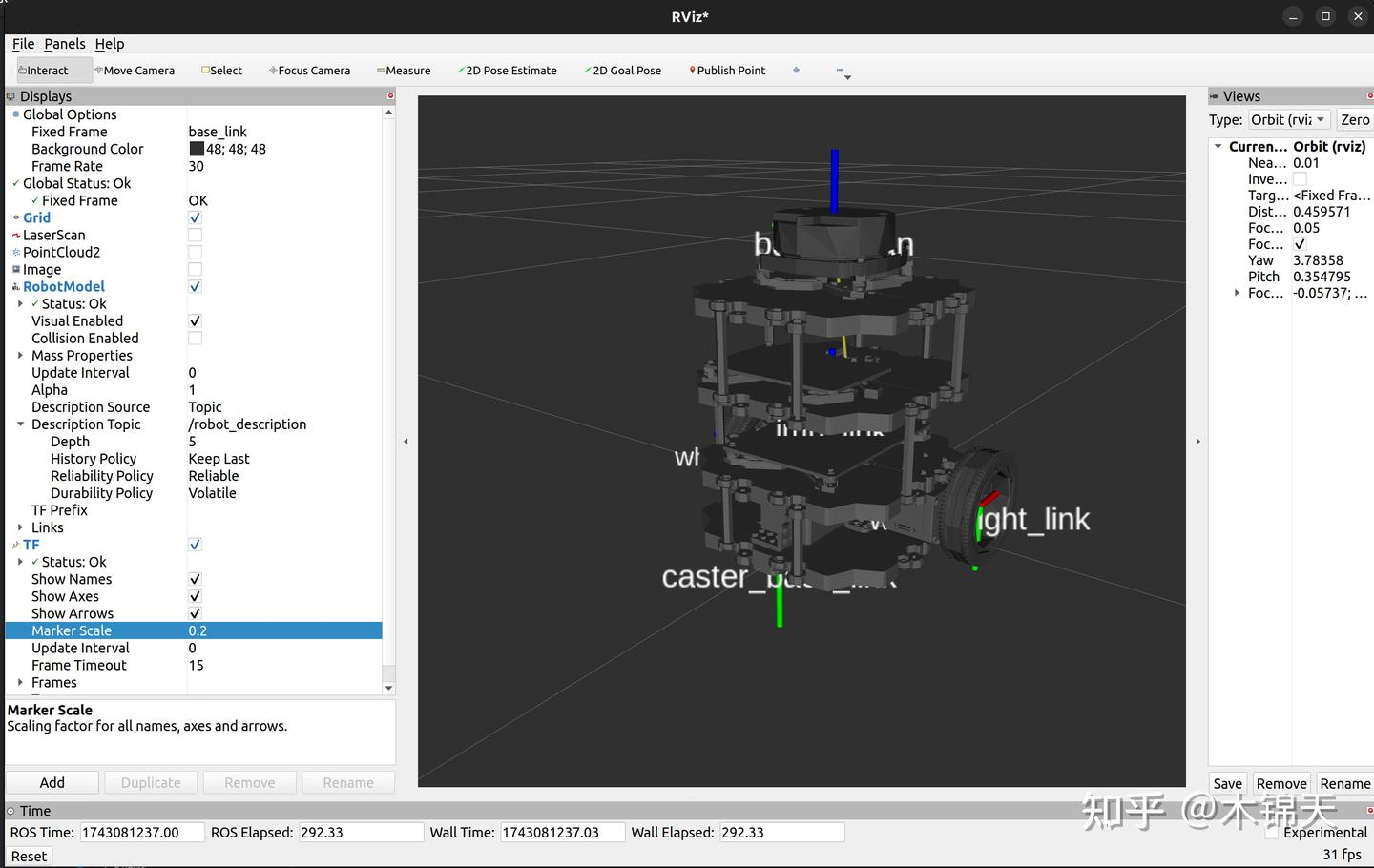Click the Marker Scale value field
Viewport: 1374px width, 868px height.
tap(284, 630)
